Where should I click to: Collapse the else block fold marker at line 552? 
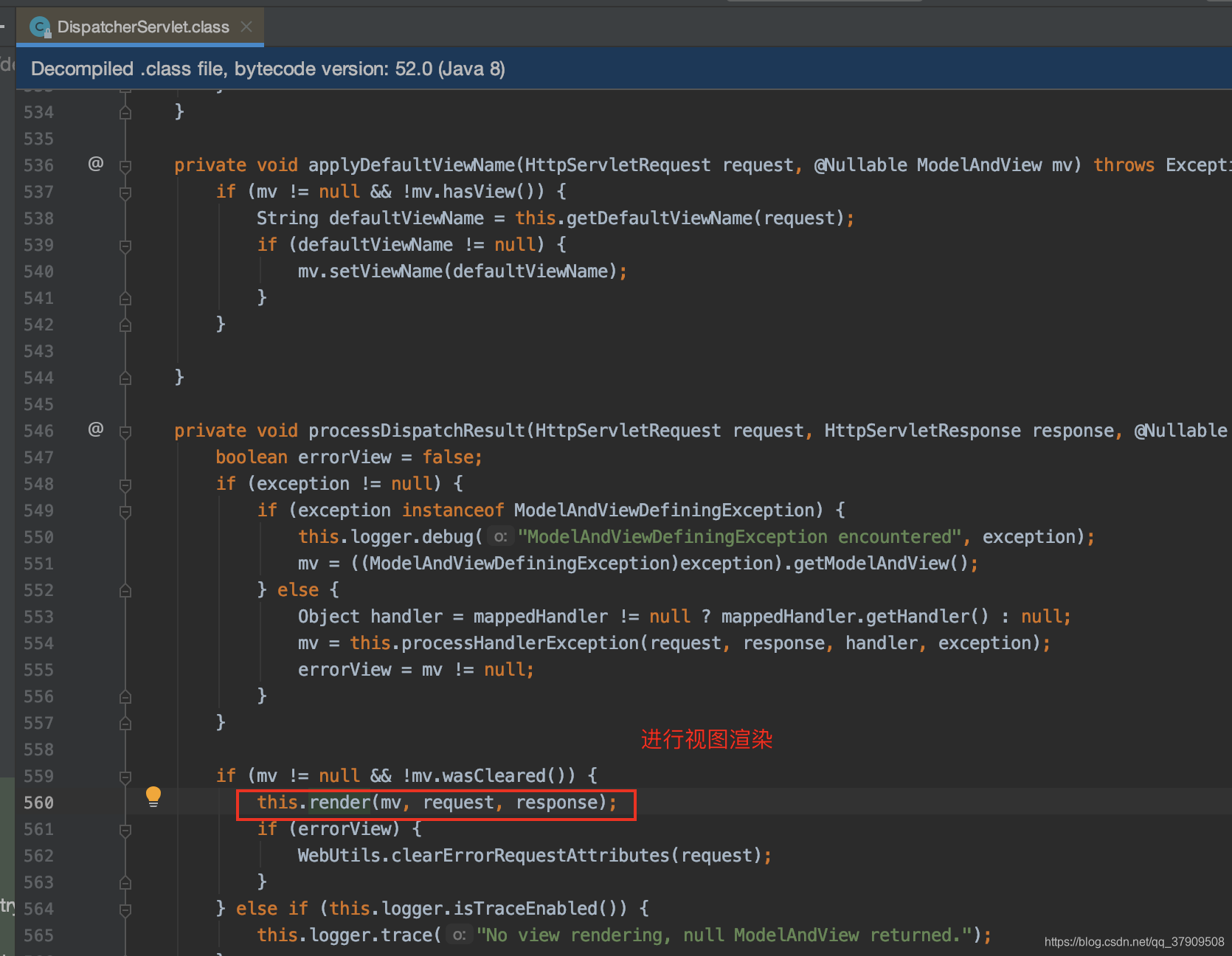point(125,591)
